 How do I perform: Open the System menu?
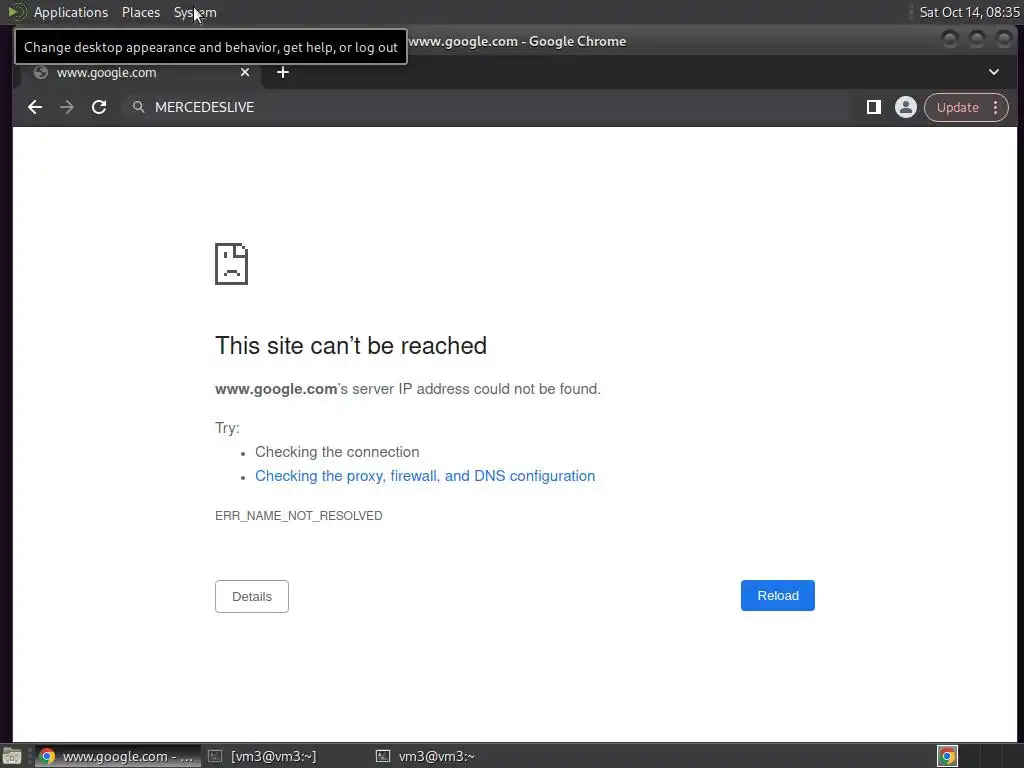[x=195, y=12]
